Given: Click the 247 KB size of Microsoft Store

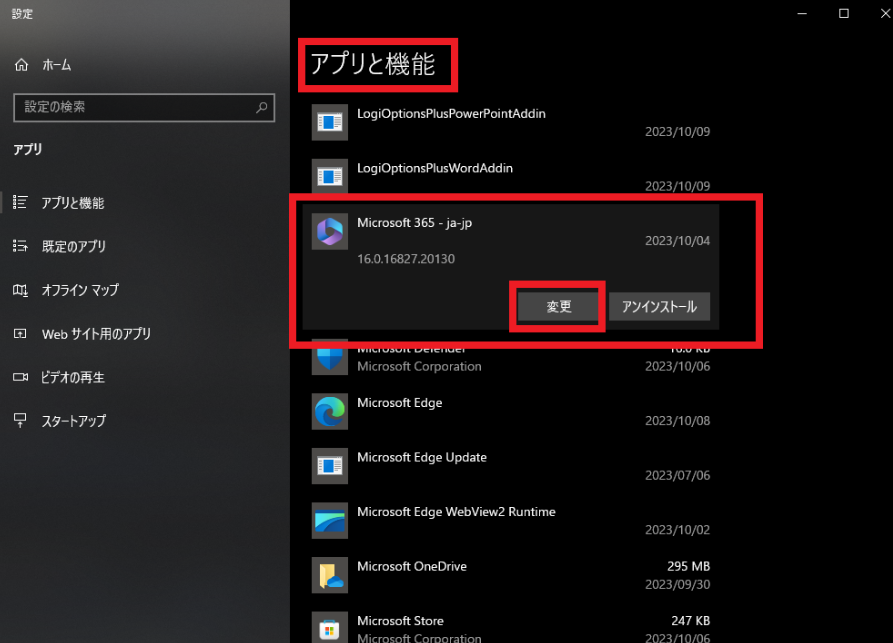Looking at the screenshot, I should coord(690,620).
